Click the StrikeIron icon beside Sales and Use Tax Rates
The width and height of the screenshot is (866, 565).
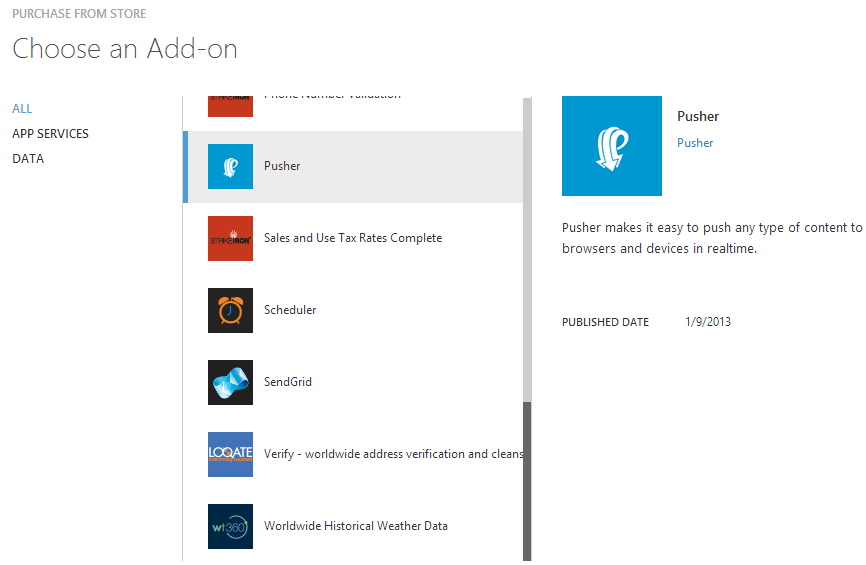coord(230,238)
